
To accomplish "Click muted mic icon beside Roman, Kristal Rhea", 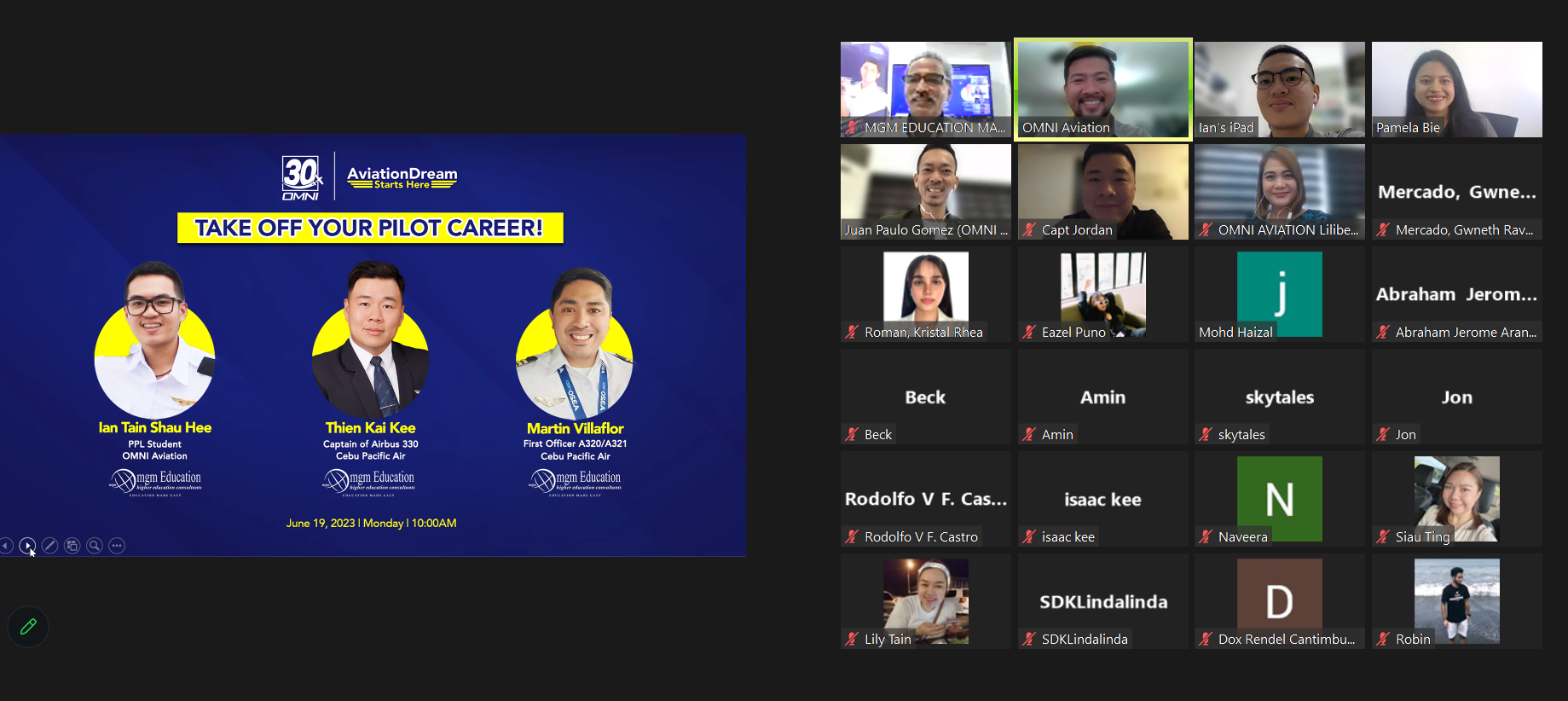I will click(852, 333).
